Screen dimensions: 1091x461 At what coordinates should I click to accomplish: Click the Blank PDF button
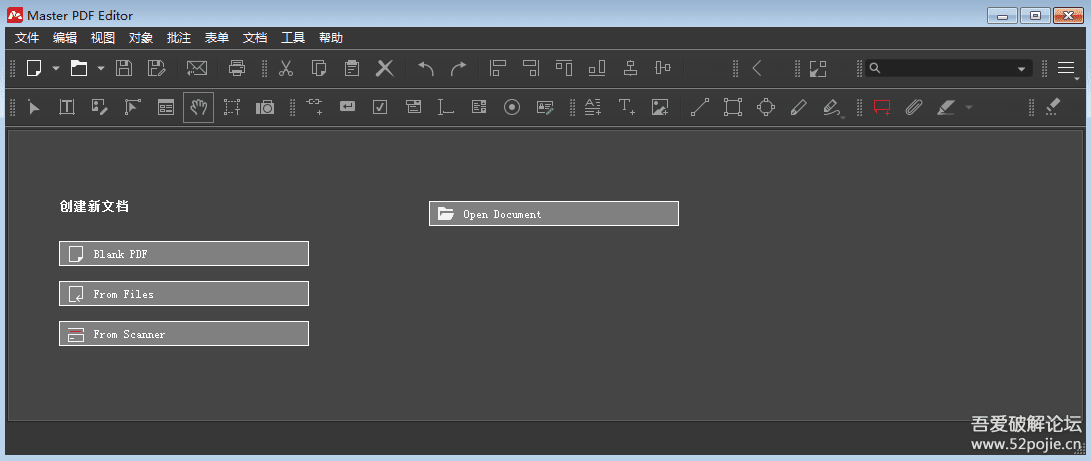pyautogui.click(x=184, y=254)
